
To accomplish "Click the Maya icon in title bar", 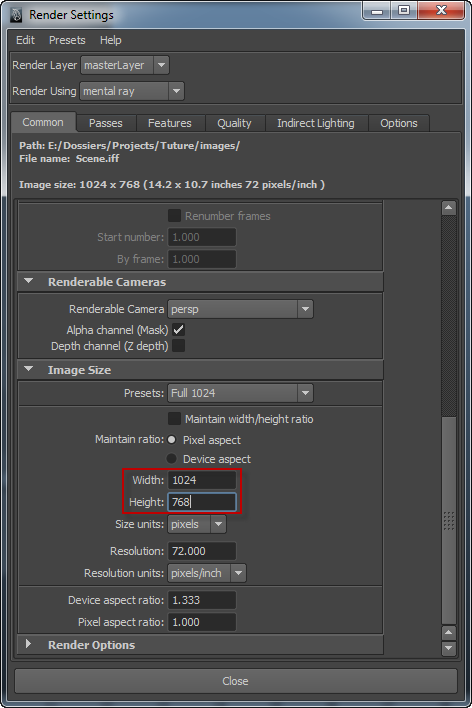I will (x=16, y=15).
